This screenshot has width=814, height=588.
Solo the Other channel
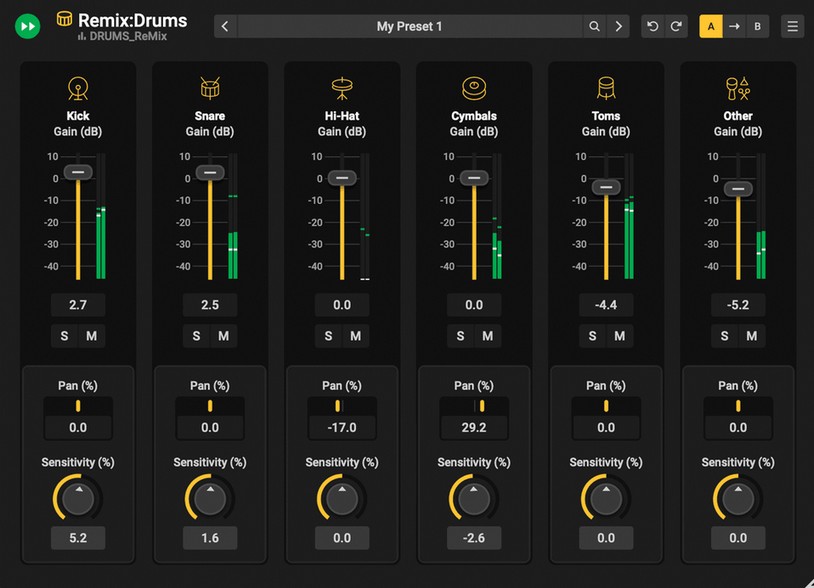coord(724,336)
